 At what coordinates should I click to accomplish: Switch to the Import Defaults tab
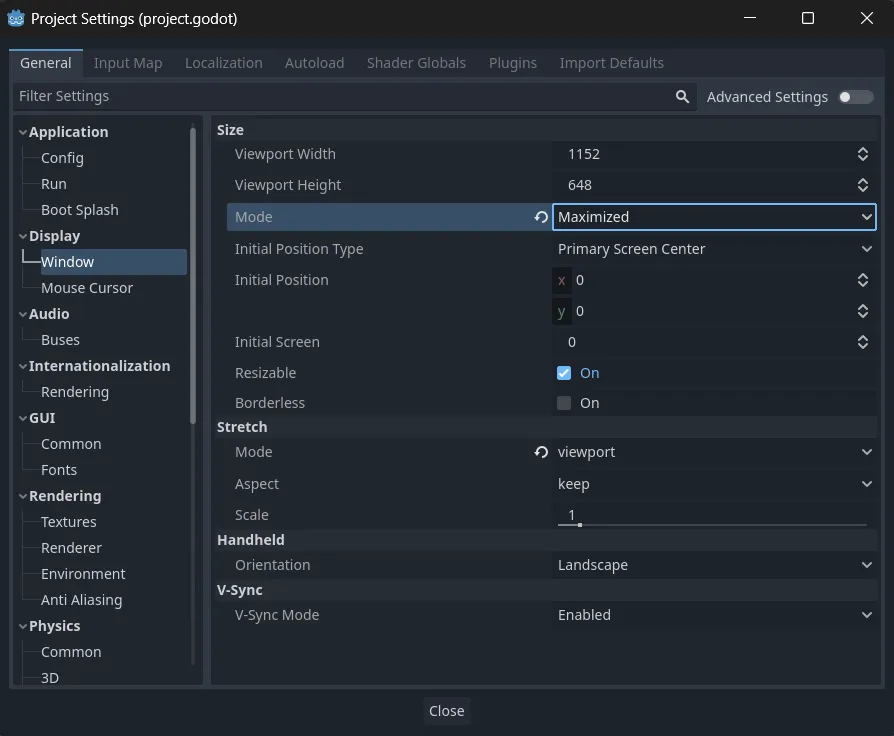coord(611,63)
